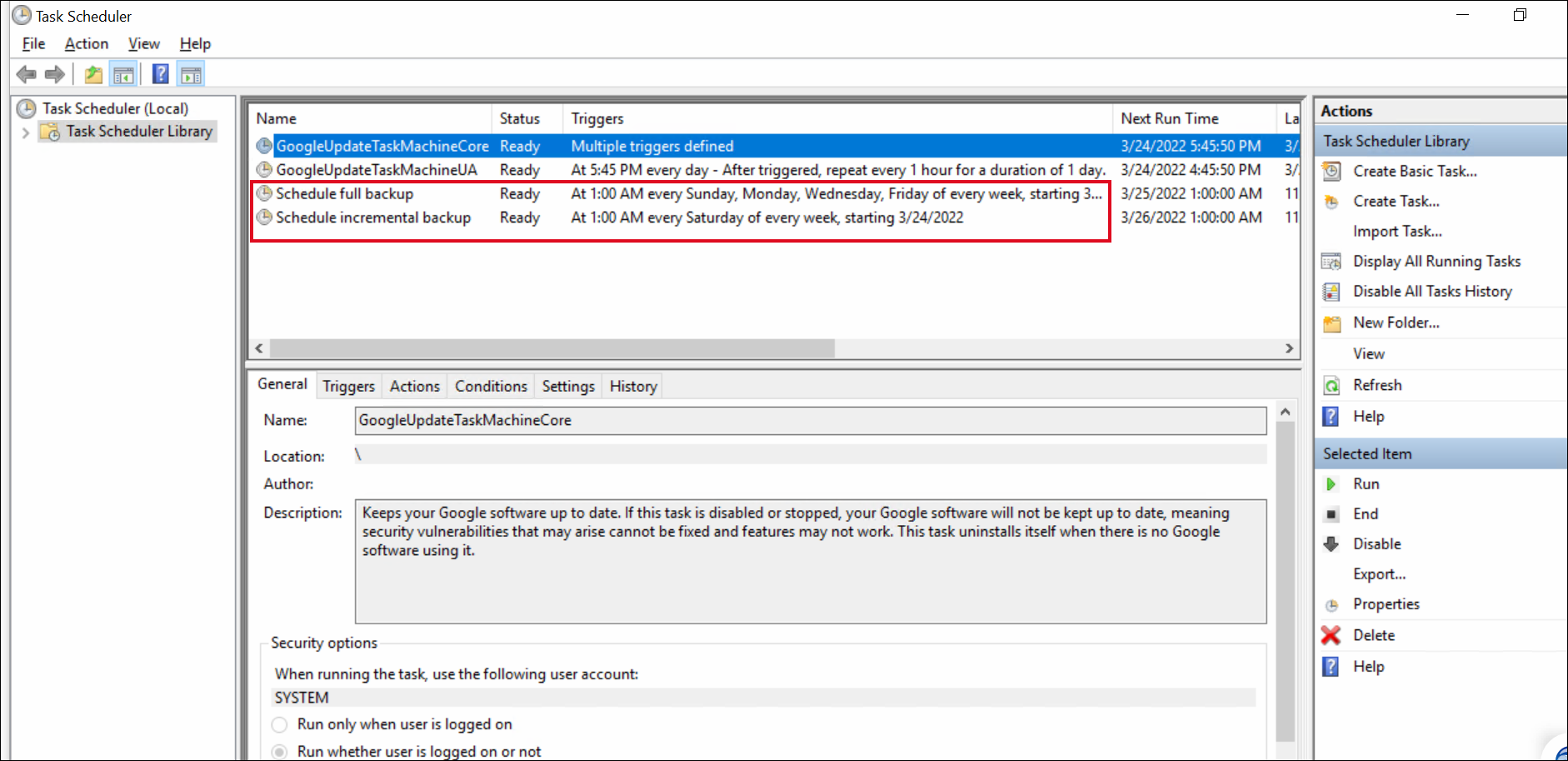Click Display All Running Tasks

tap(1436, 262)
